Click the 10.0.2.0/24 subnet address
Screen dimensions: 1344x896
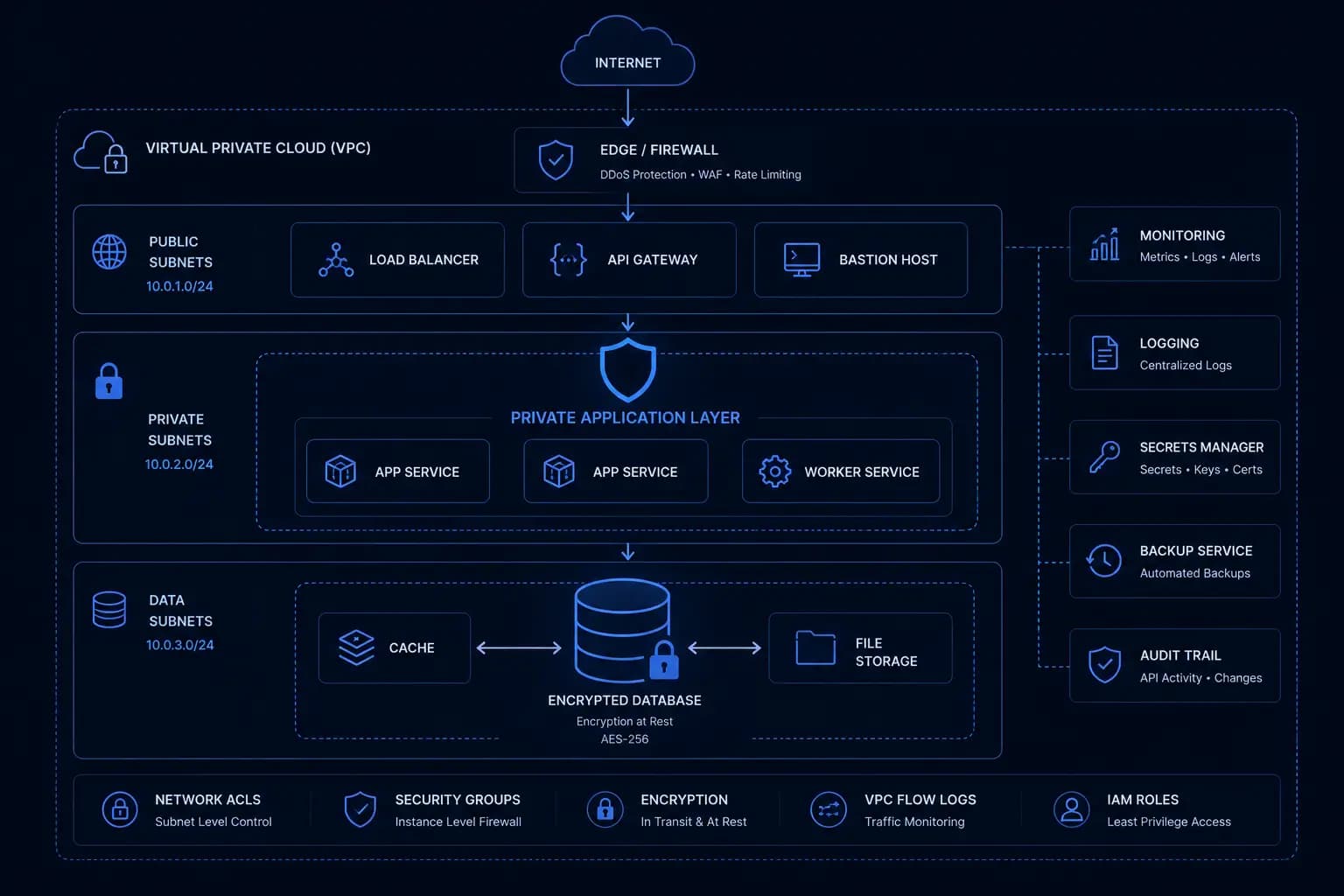point(179,465)
